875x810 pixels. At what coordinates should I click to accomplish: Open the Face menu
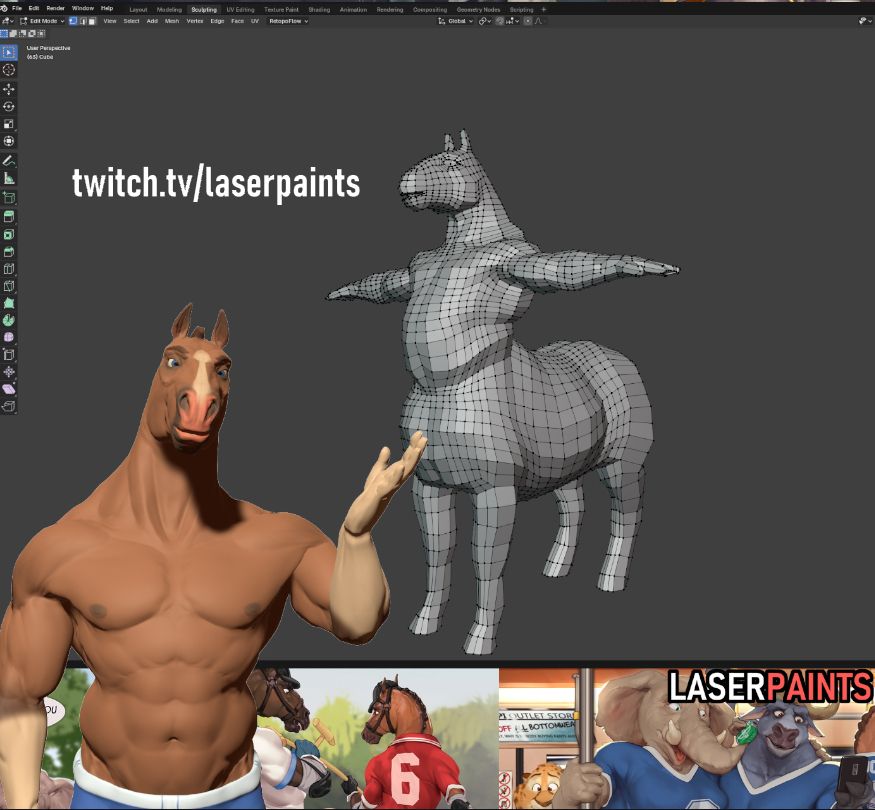[238, 21]
